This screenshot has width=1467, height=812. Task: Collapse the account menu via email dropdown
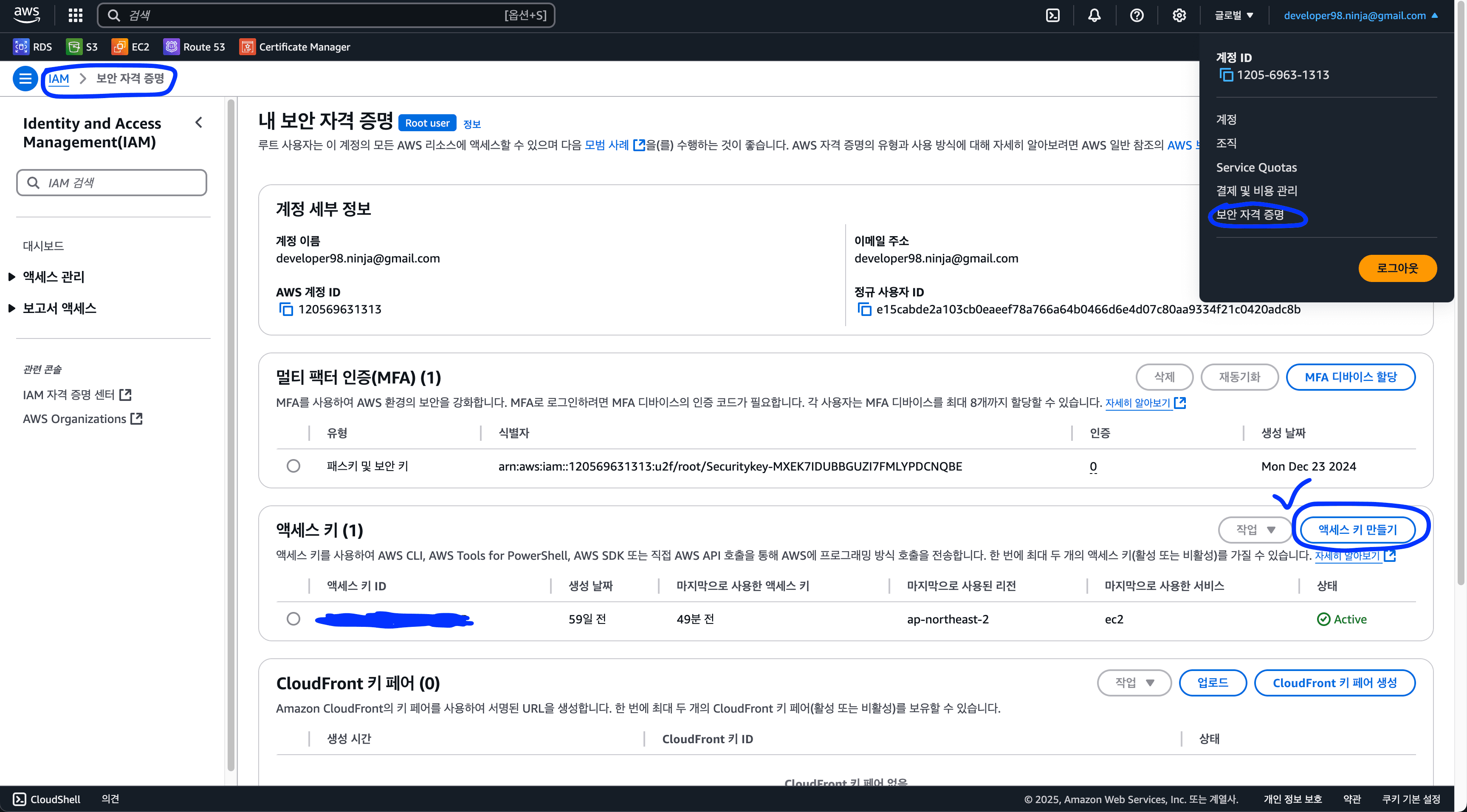[1360, 15]
